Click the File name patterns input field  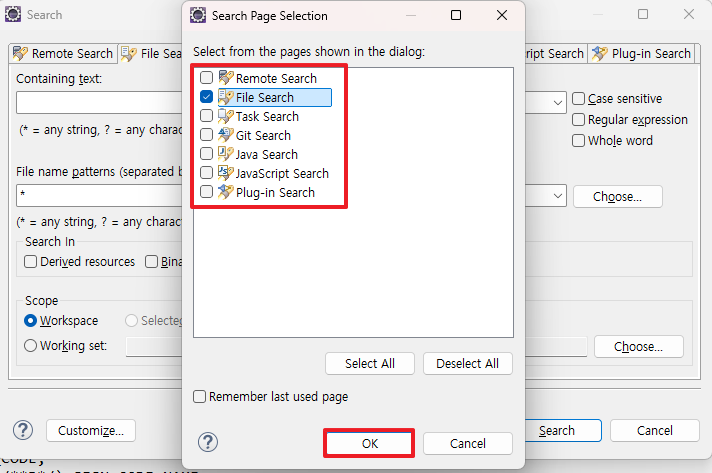point(99,196)
